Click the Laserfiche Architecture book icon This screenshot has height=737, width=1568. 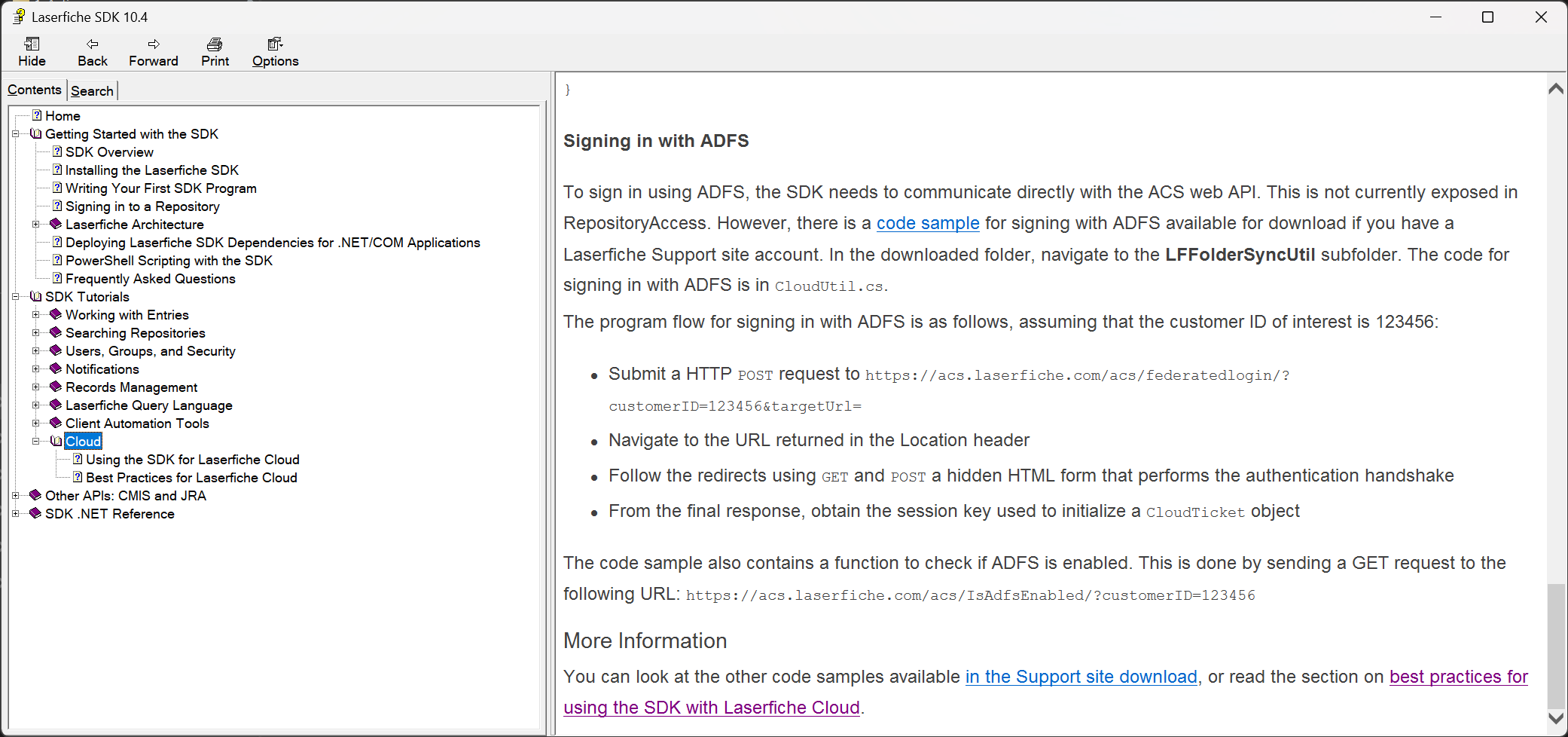point(56,224)
